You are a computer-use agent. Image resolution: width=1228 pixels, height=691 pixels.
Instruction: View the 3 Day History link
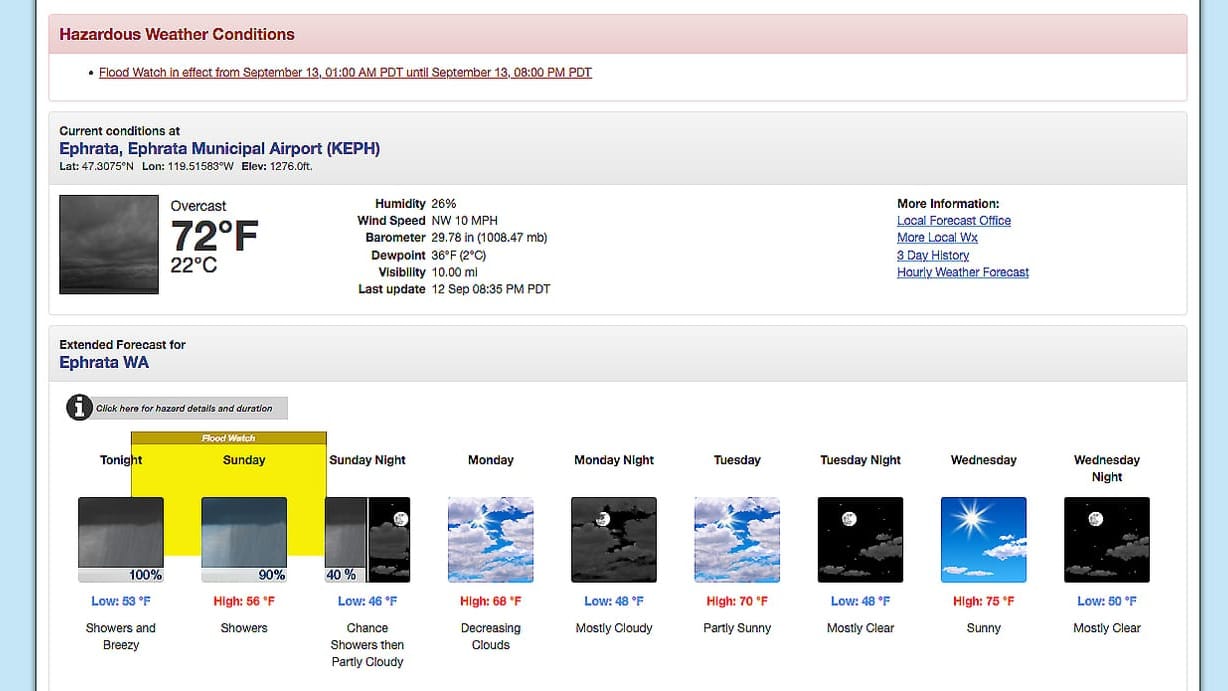[x=933, y=255]
